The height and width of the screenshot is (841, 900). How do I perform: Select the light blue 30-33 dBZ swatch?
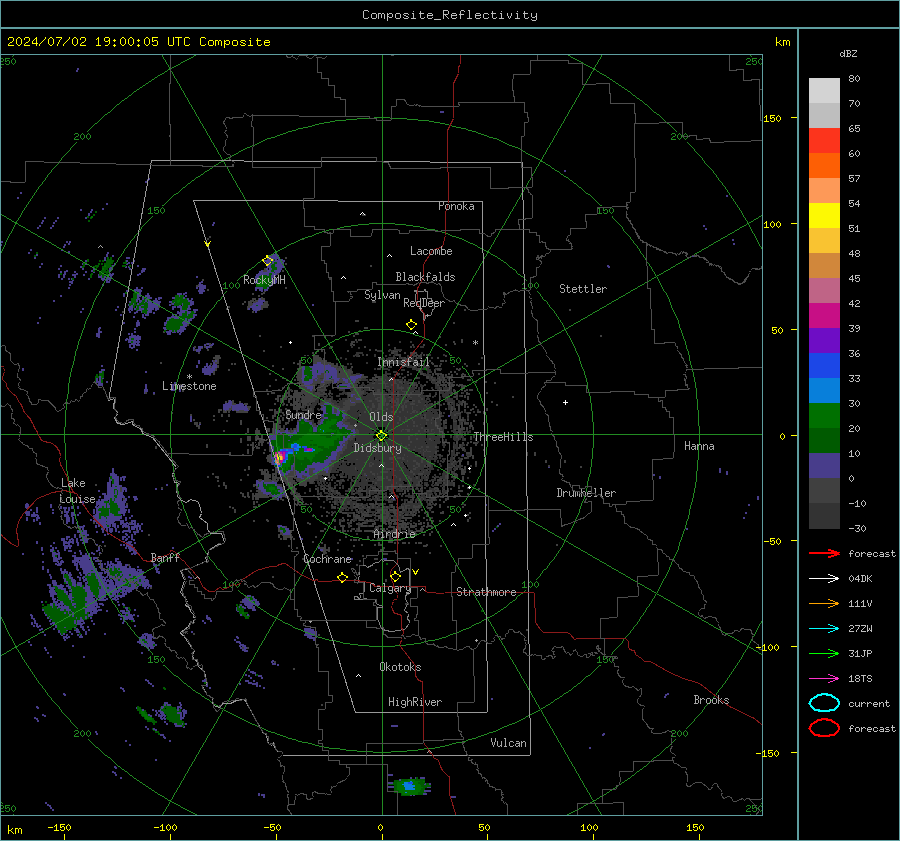pyautogui.click(x=824, y=391)
